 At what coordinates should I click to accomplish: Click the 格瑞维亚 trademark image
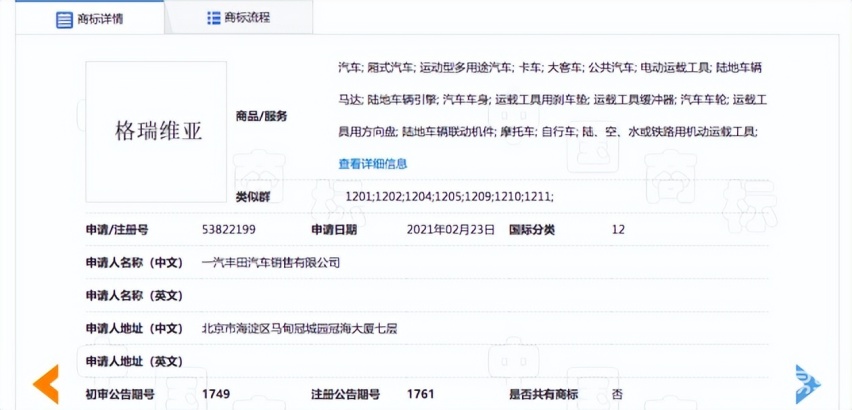pyautogui.click(x=156, y=132)
